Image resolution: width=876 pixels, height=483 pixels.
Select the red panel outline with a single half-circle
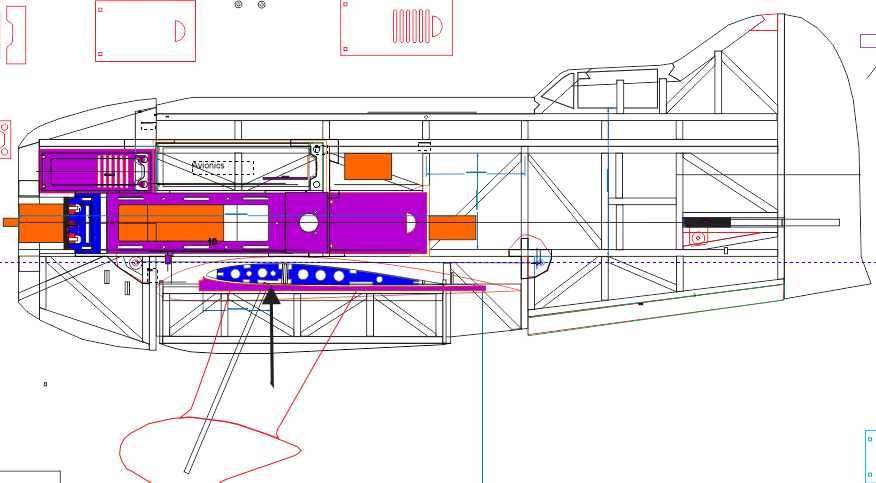coord(145,31)
